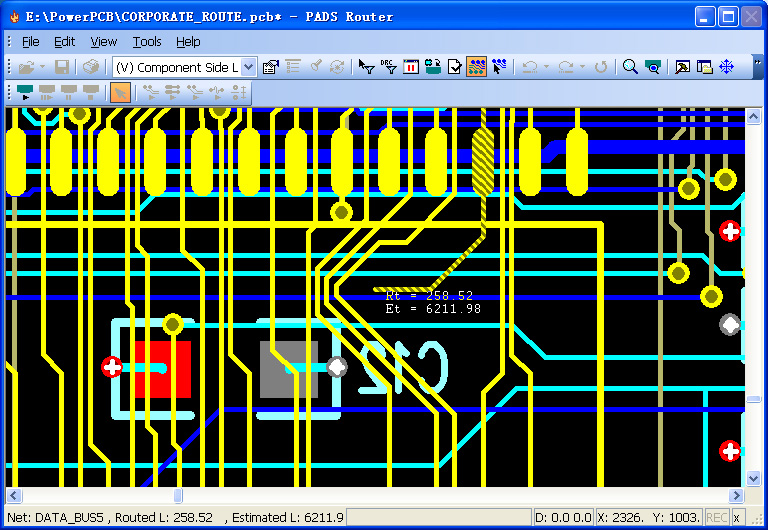Click the horizontal scrollbar thumb
768x530 pixels.
pyautogui.click(x=178, y=496)
